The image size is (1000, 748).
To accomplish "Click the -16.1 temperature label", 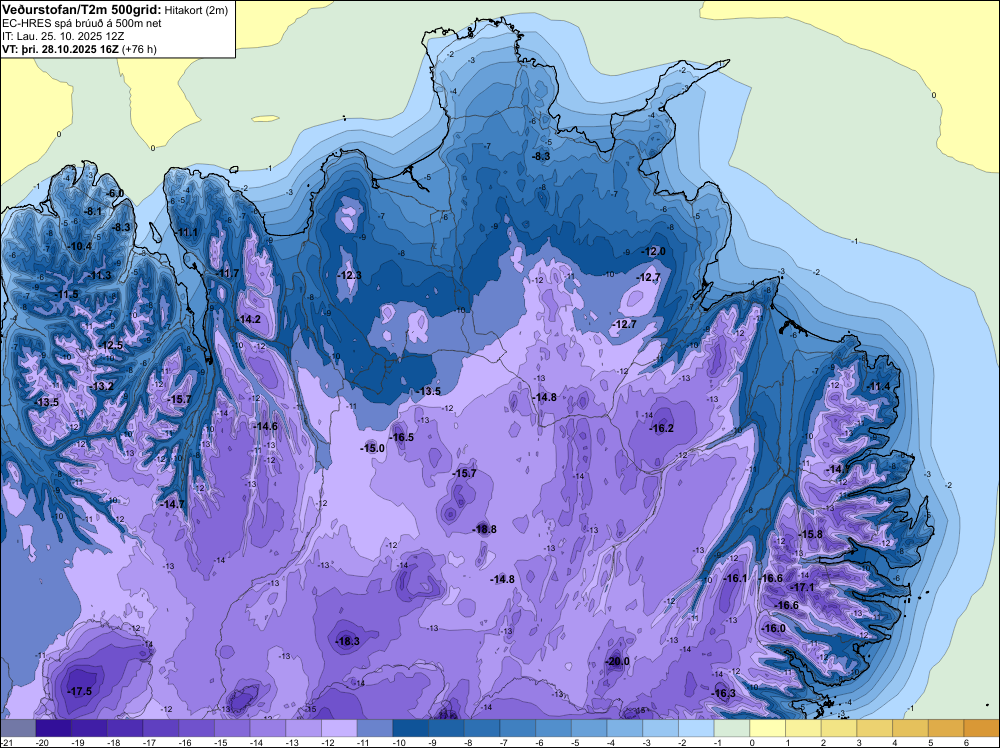I will point(735,578).
